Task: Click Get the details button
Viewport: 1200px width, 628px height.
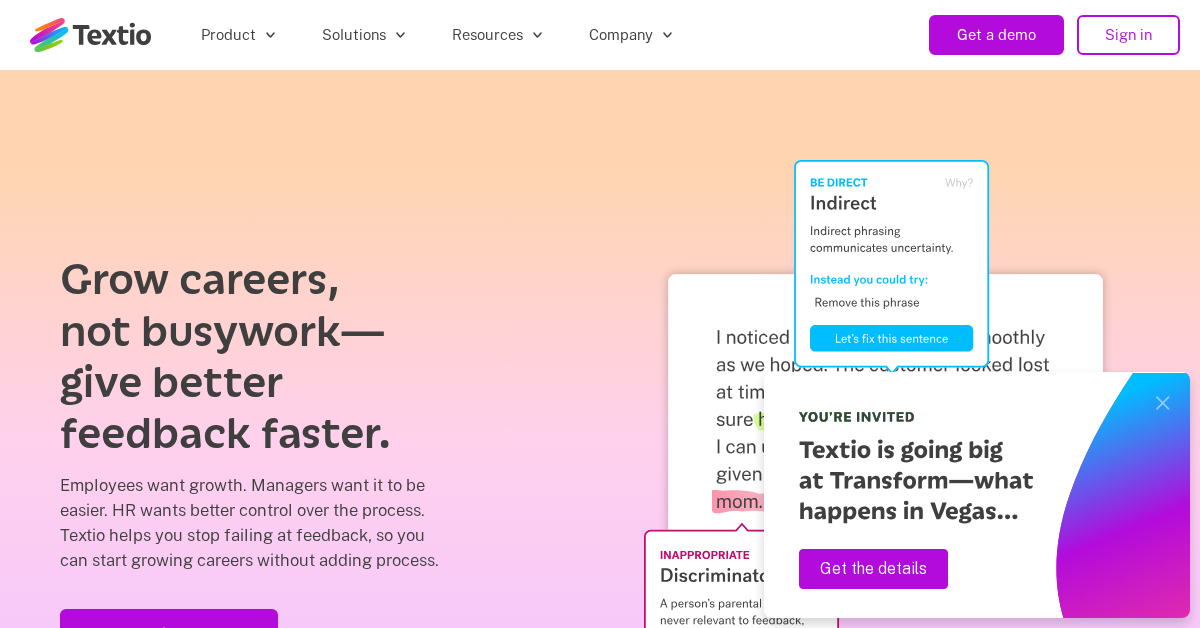Action: click(x=873, y=569)
